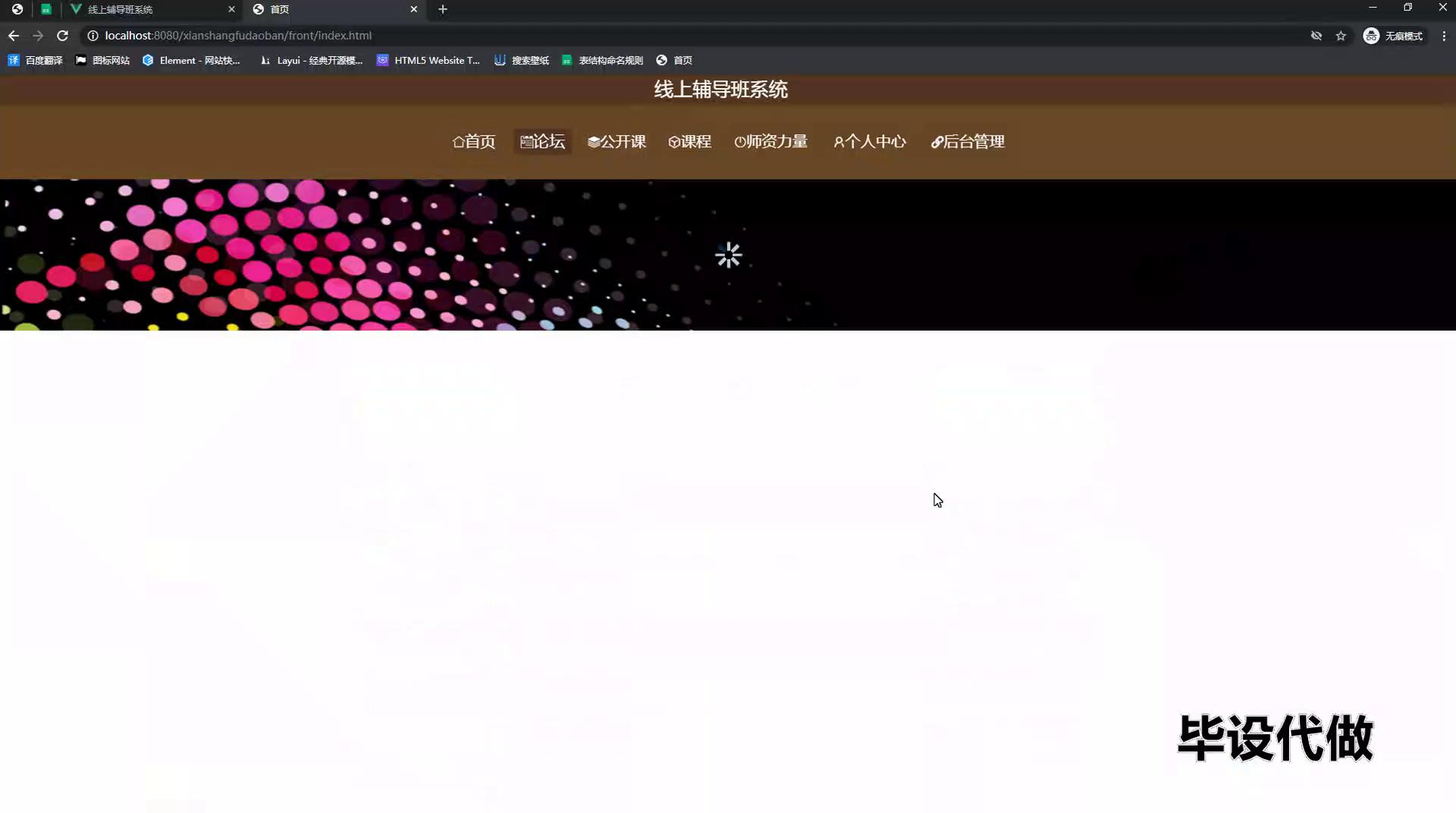
Task: Open the Chrome three-dot menu
Action: click(x=1444, y=36)
